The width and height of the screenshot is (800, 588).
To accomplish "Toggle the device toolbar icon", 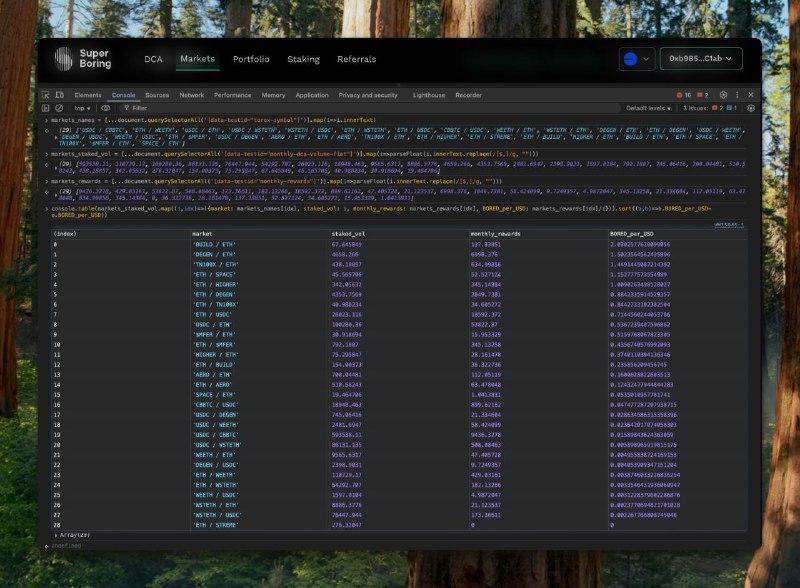I will pos(60,95).
